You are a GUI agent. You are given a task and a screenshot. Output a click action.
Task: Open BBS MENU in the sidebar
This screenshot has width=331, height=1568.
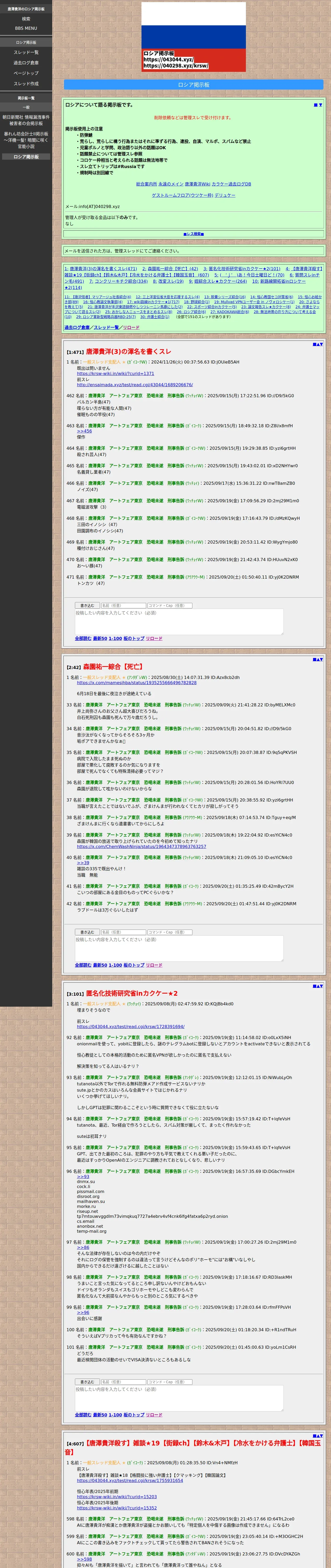(x=26, y=28)
